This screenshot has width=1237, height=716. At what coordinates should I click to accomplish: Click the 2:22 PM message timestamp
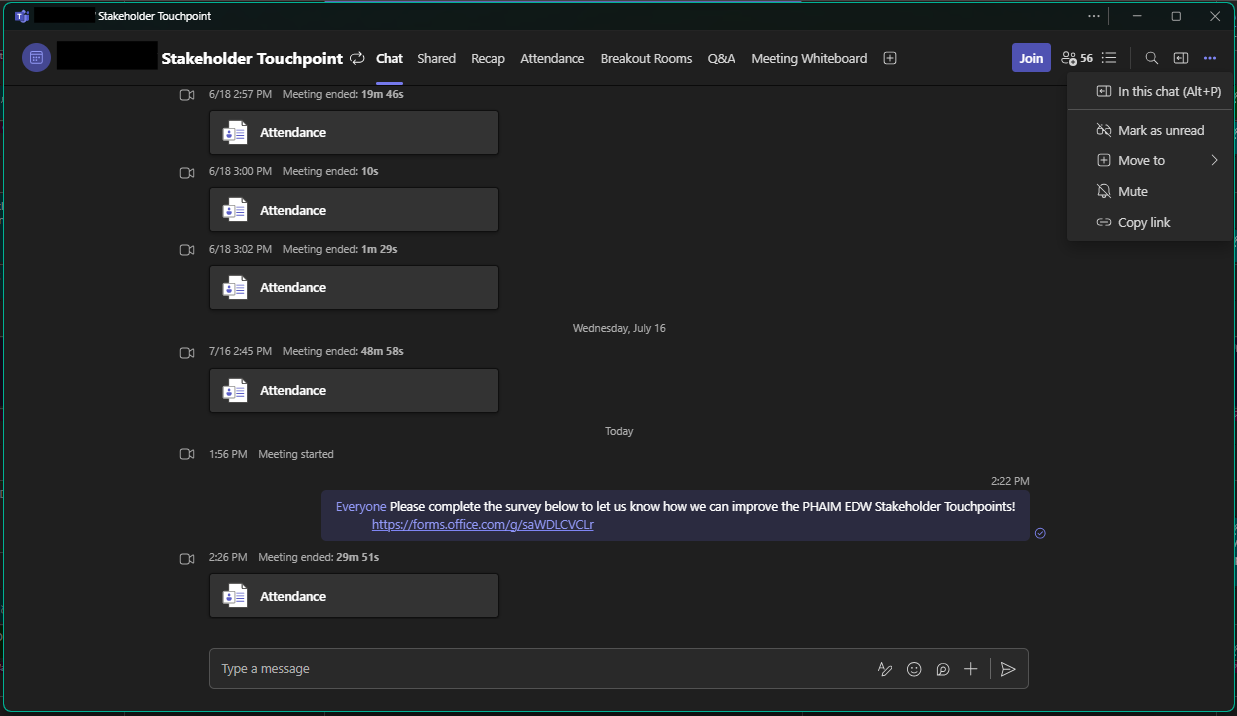(x=1010, y=481)
